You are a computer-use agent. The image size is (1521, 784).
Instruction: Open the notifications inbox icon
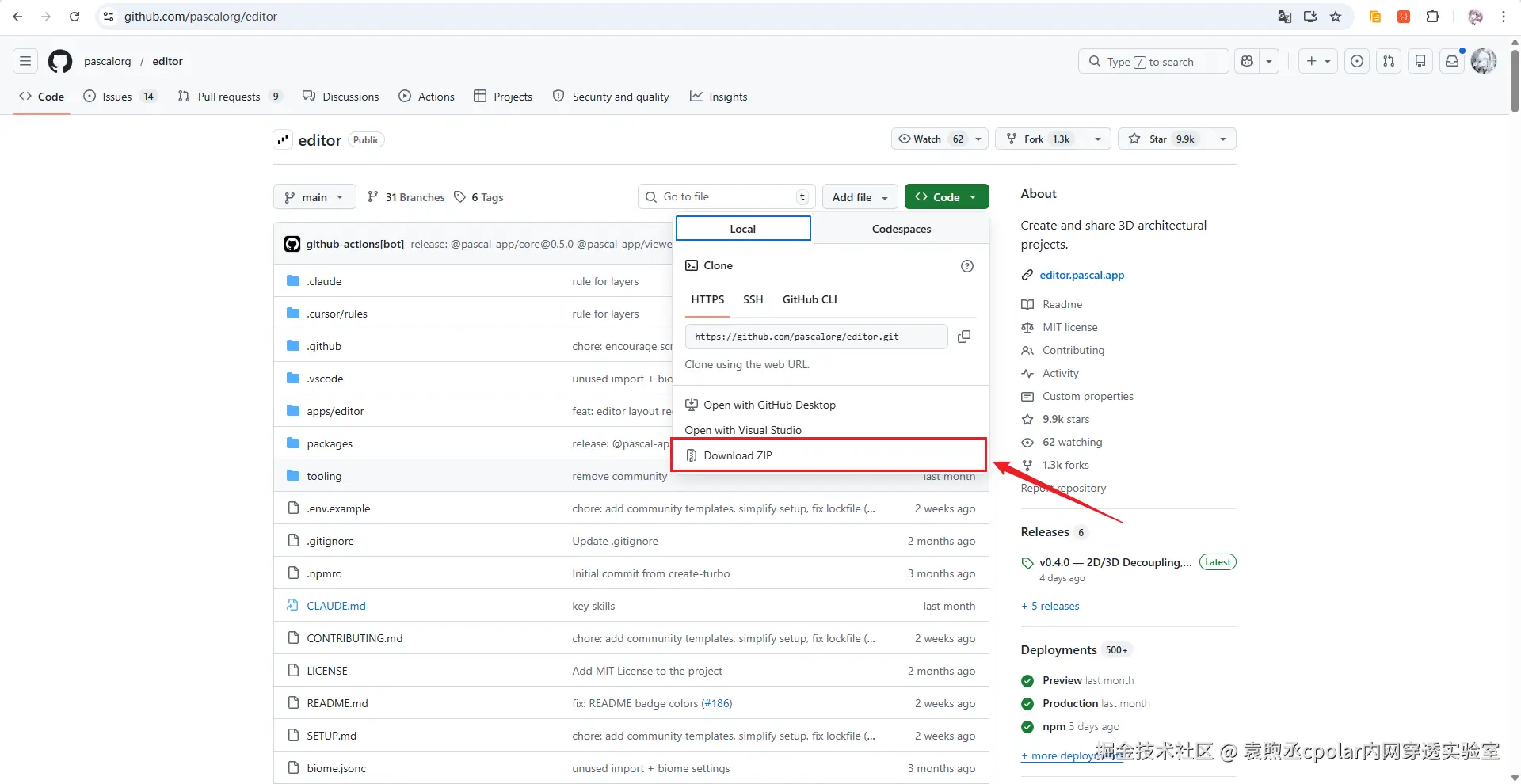[x=1452, y=61]
